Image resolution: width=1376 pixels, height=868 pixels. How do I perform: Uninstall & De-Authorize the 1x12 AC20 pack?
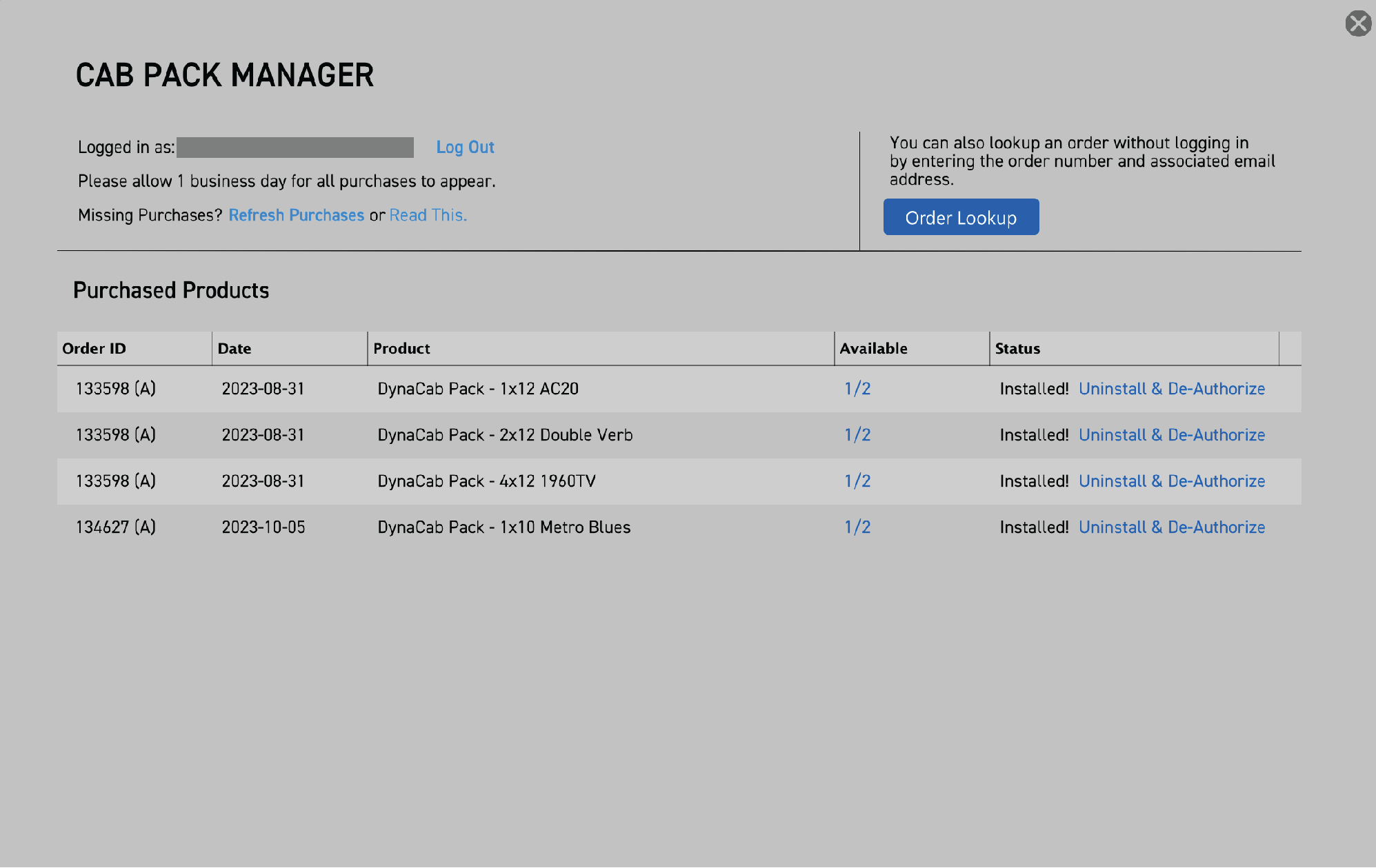pyautogui.click(x=1171, y=389)
